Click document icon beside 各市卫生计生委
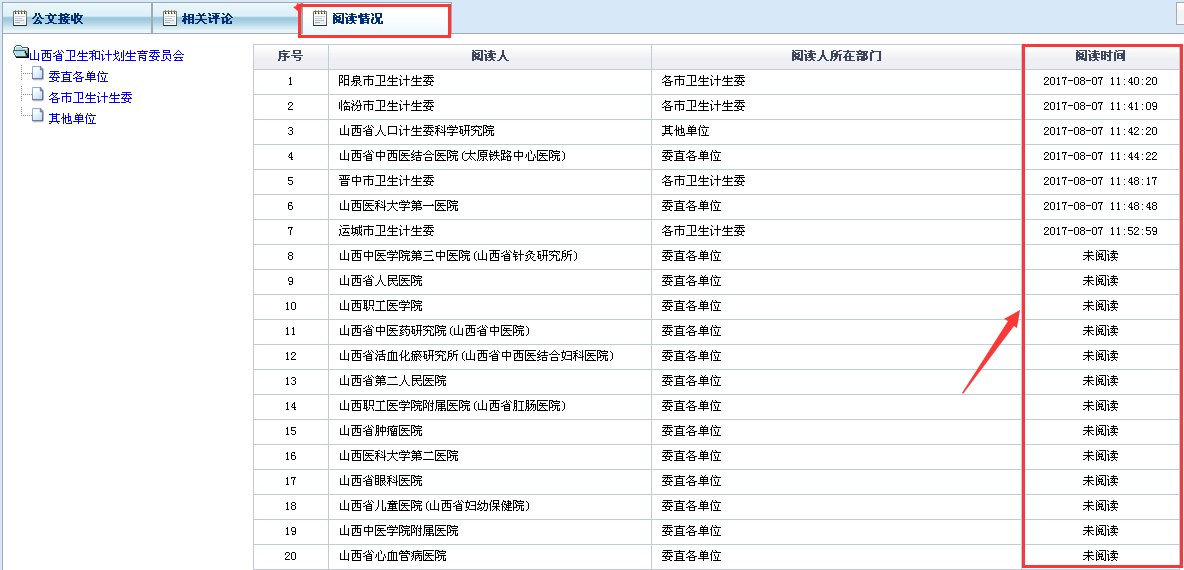 [38, 96]
